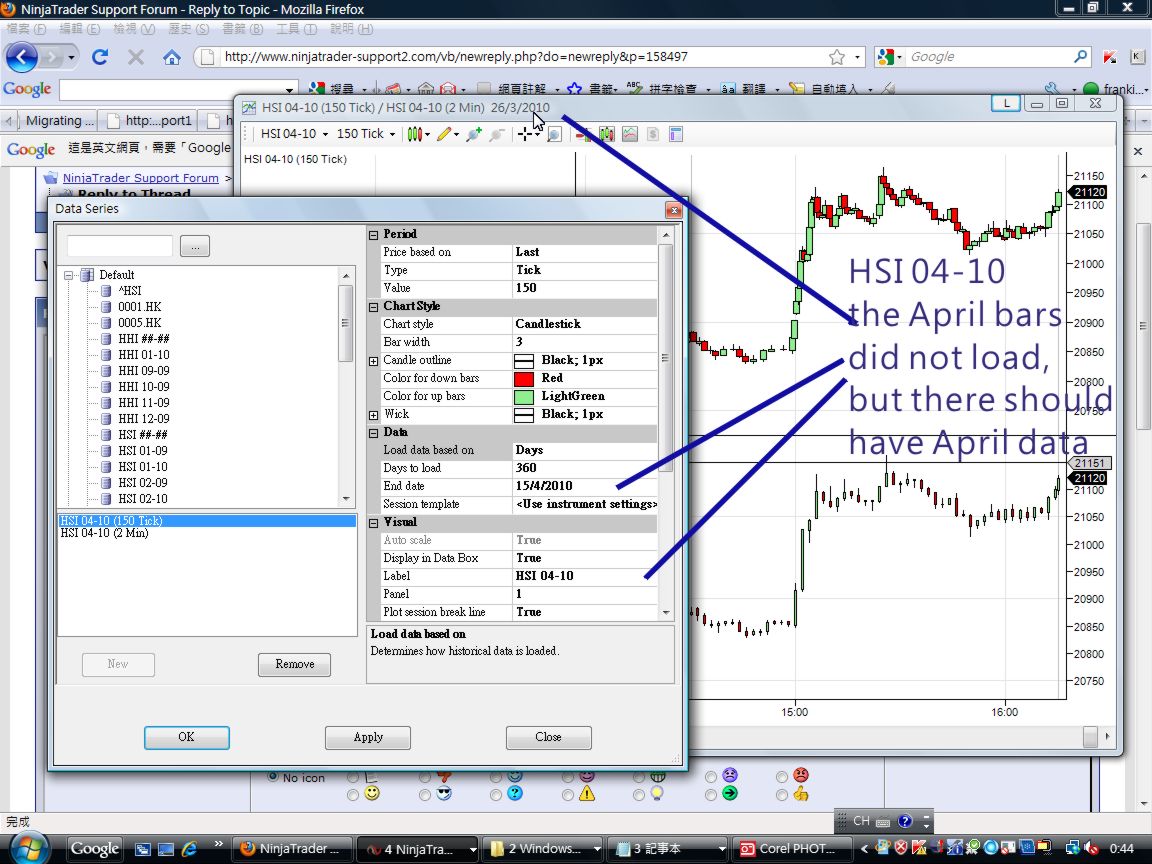
Task: Collapse the Visual property group
Action: tap(373, 523)
